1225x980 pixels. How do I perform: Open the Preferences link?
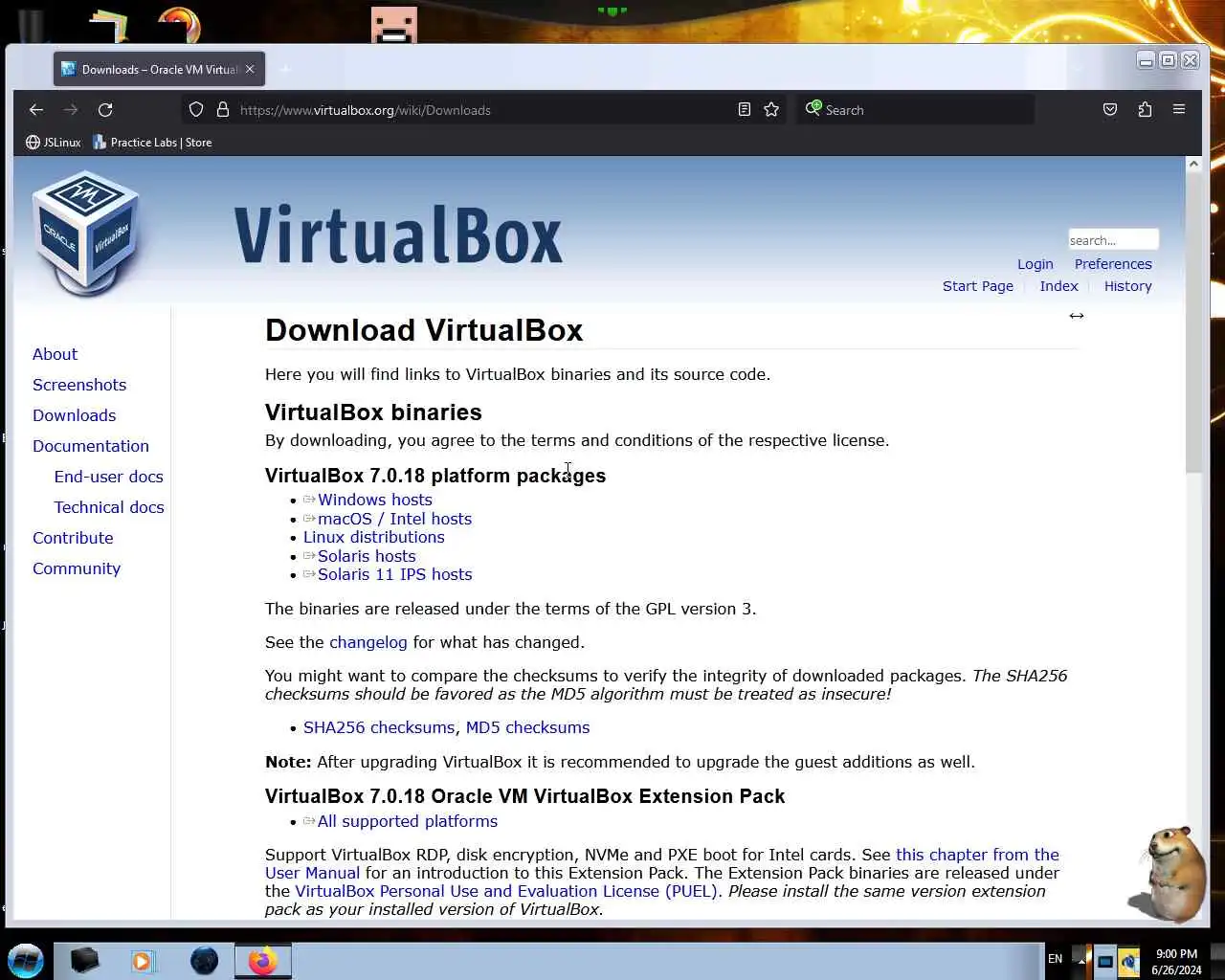tap(1113, 264)
